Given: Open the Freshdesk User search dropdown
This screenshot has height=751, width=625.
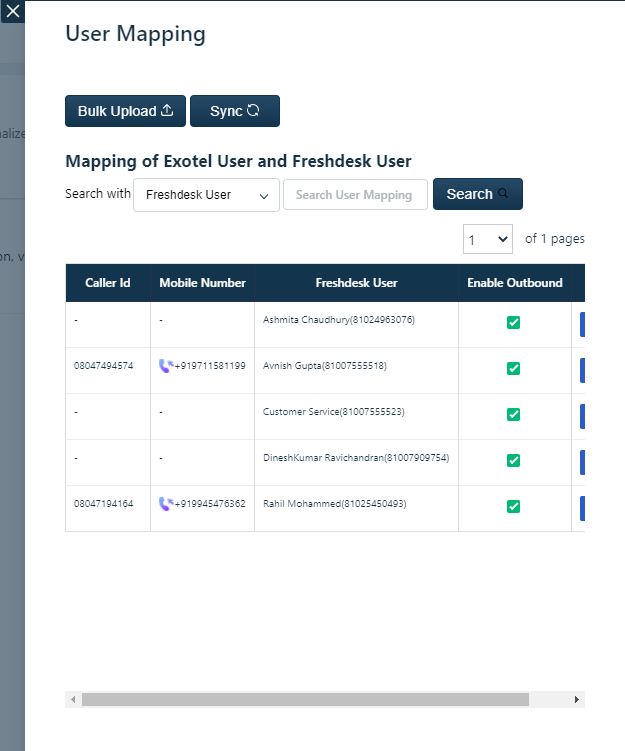Looking at the screenshot, I should pyautogui.click(x=206, y=195).
